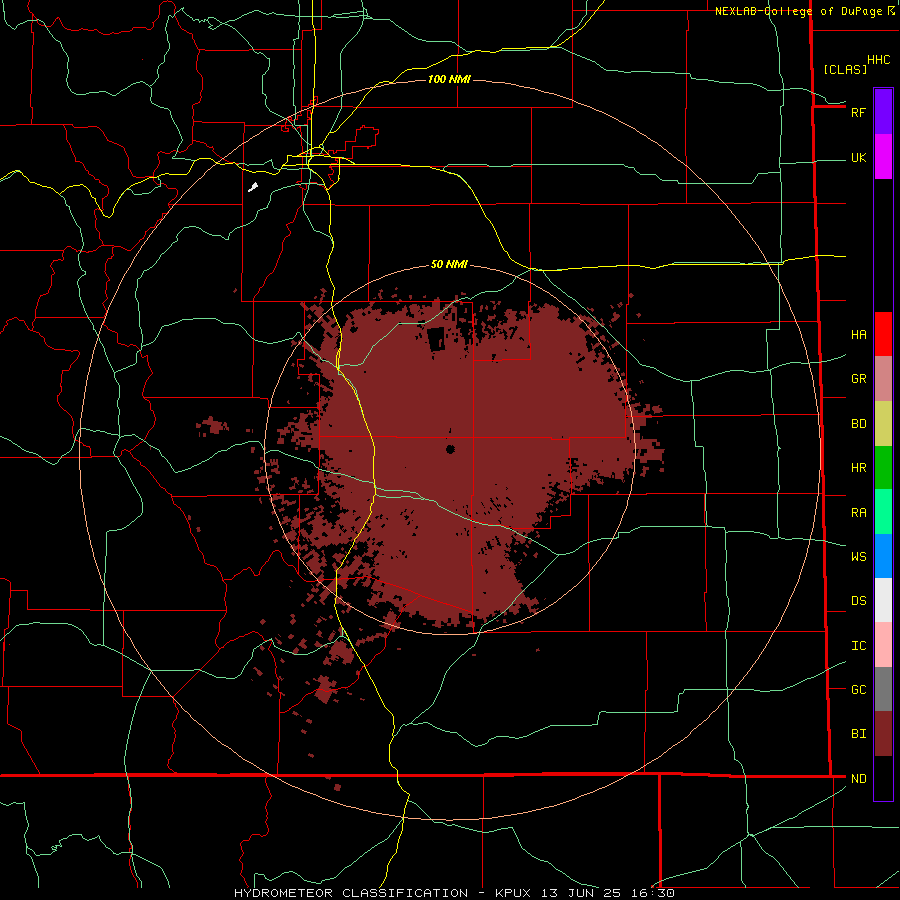Click the RA mint-green legend swatch

(883, 512)
